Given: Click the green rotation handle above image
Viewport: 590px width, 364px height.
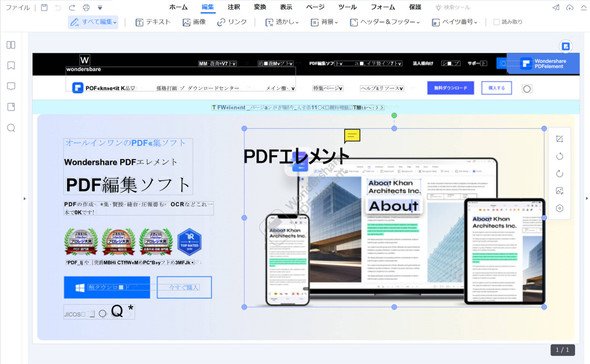Looking at the screenshot, I should pyautogui.click(x=394, y=116).
